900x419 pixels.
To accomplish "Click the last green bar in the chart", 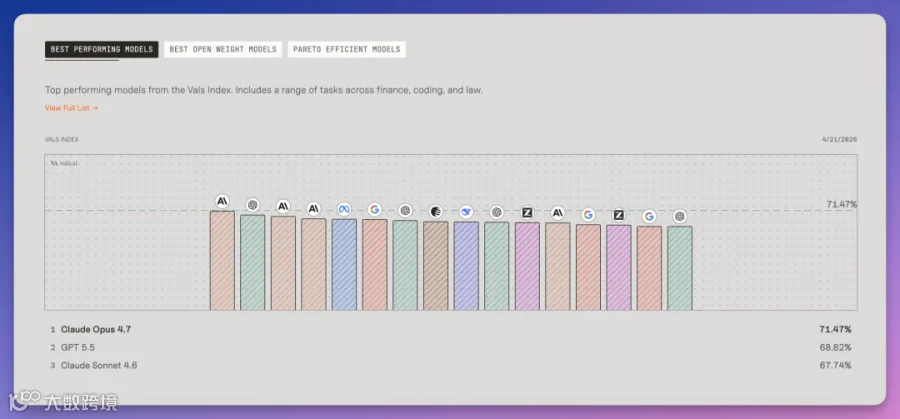I will tap(680, 268).
